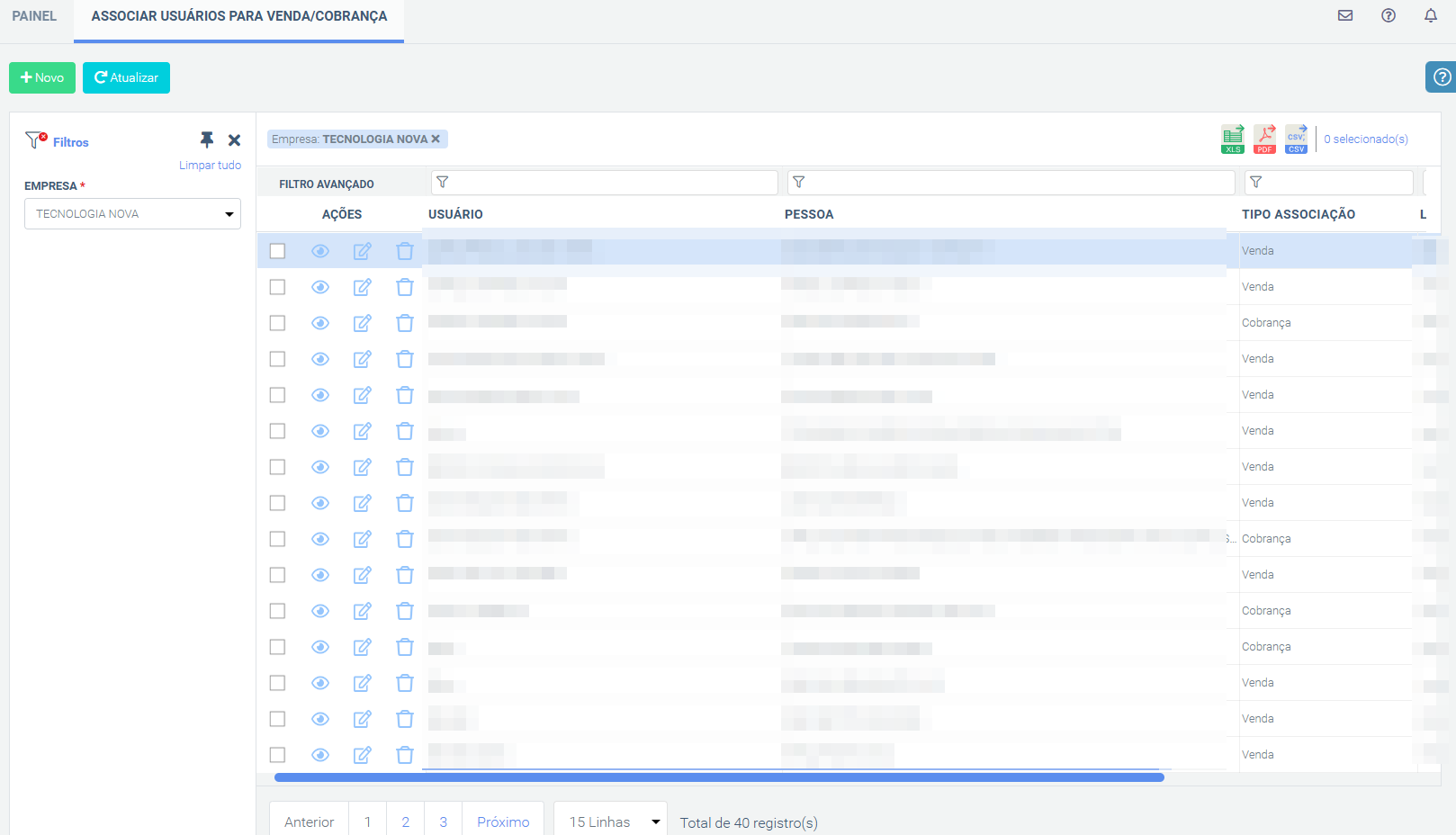Click the 0 selecionado(s) link
1456x835 pixels.
click(1366, 139)
